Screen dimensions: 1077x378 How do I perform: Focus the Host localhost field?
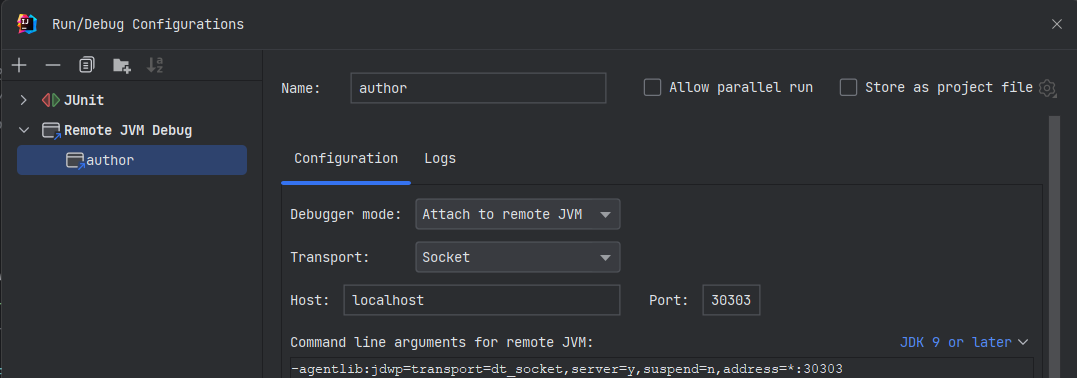tap(481, 300)
